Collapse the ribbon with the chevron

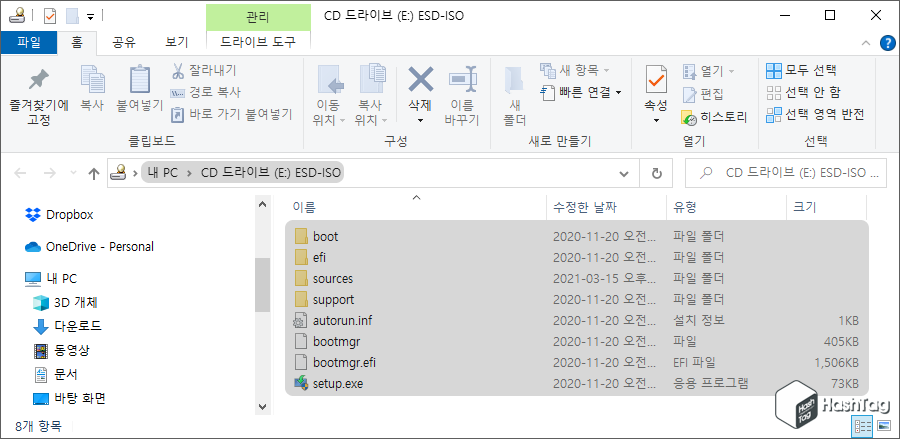(865, 42)
